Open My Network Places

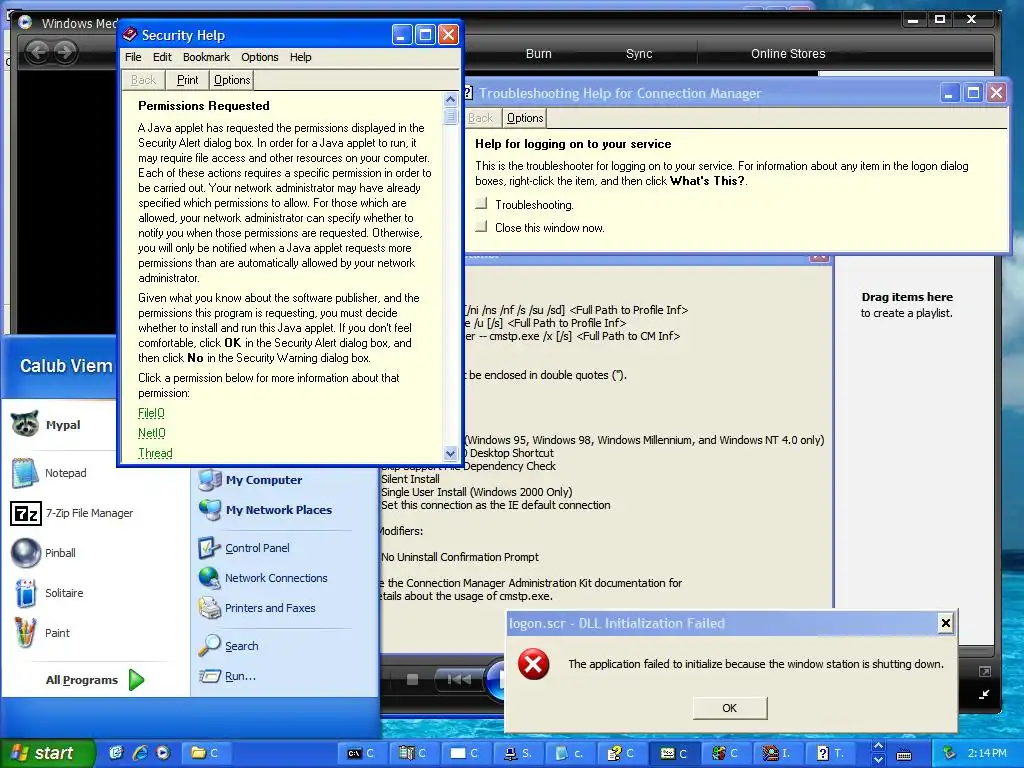(265, 510)
